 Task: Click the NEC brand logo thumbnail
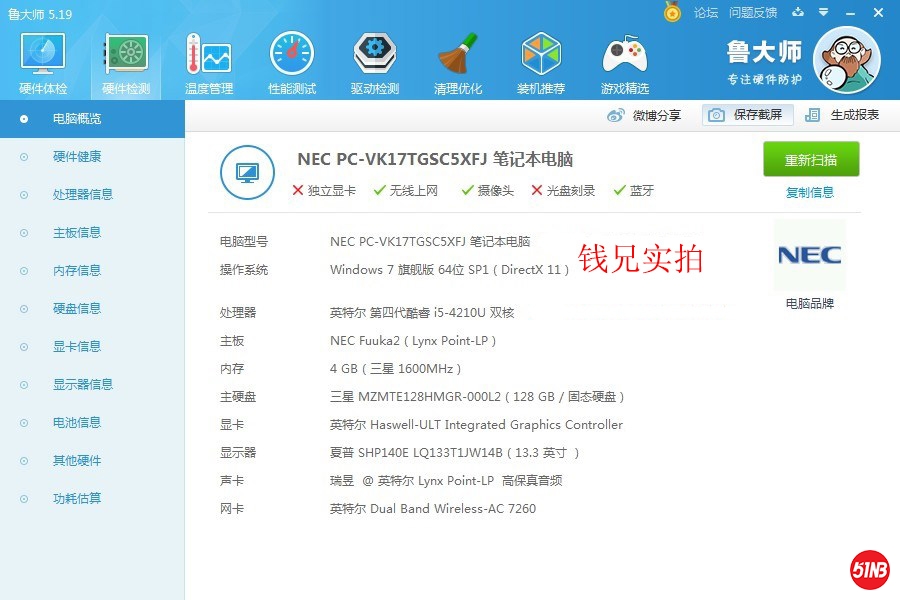[x=809, y=255]
